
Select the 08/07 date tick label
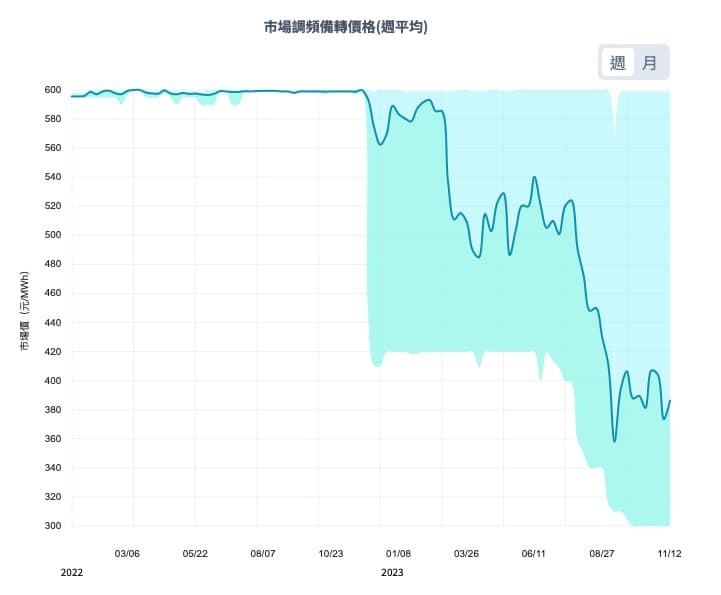click(x=263, y=553)
